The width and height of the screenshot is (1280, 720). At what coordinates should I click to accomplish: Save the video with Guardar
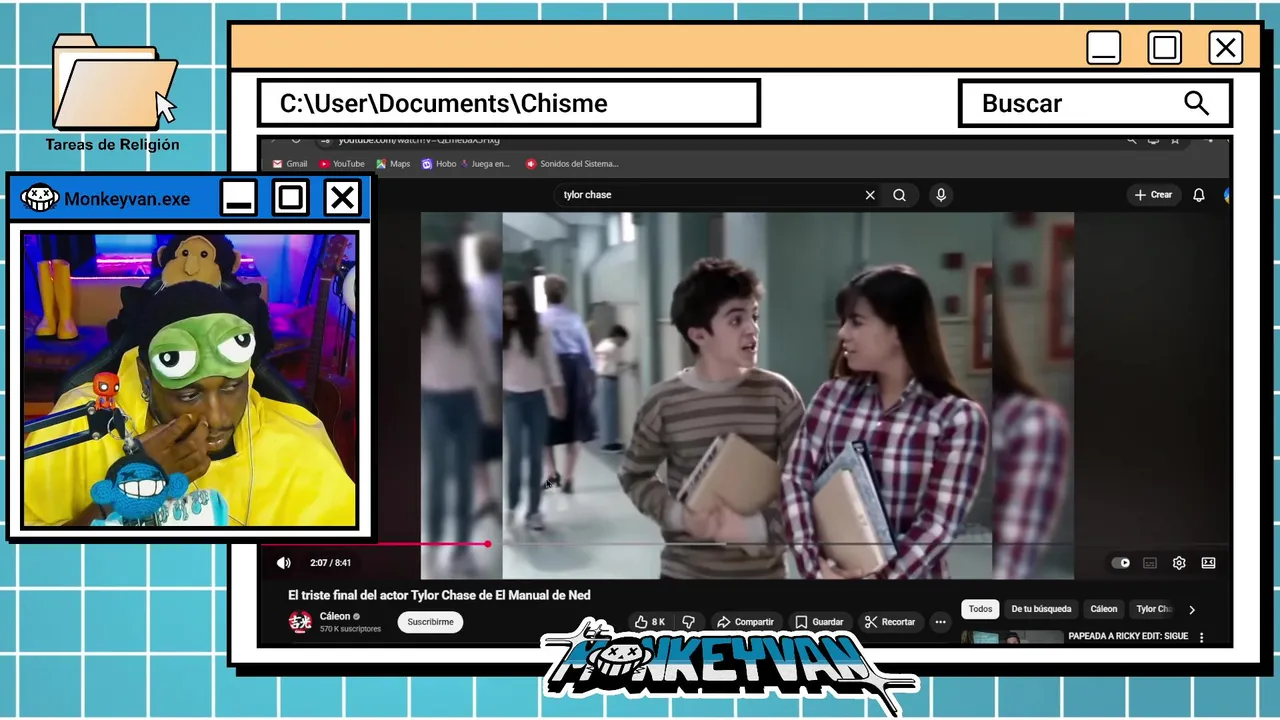click(x=819, y=622)
